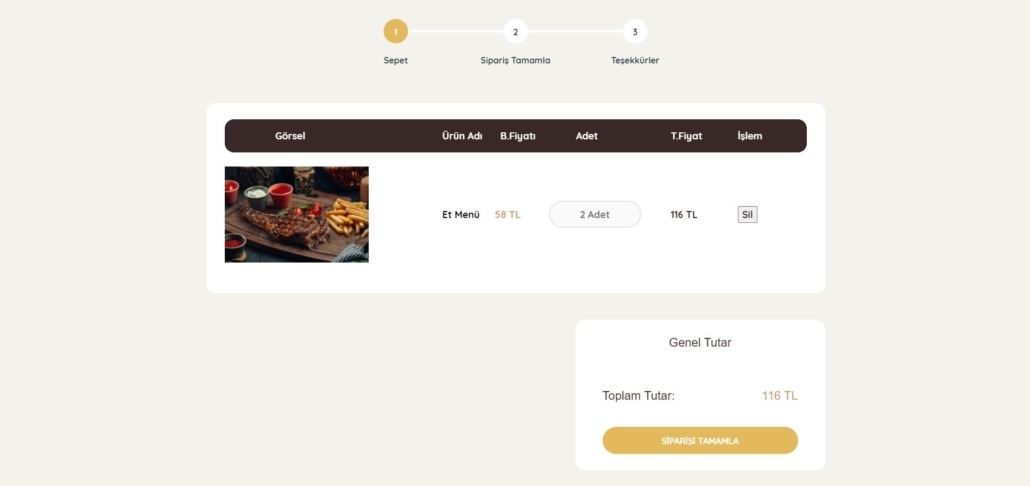Open the Sipariş Tamamla step label
This screenshot has height=486, width=1030.
pyautogui.click(x=516, y=60)
